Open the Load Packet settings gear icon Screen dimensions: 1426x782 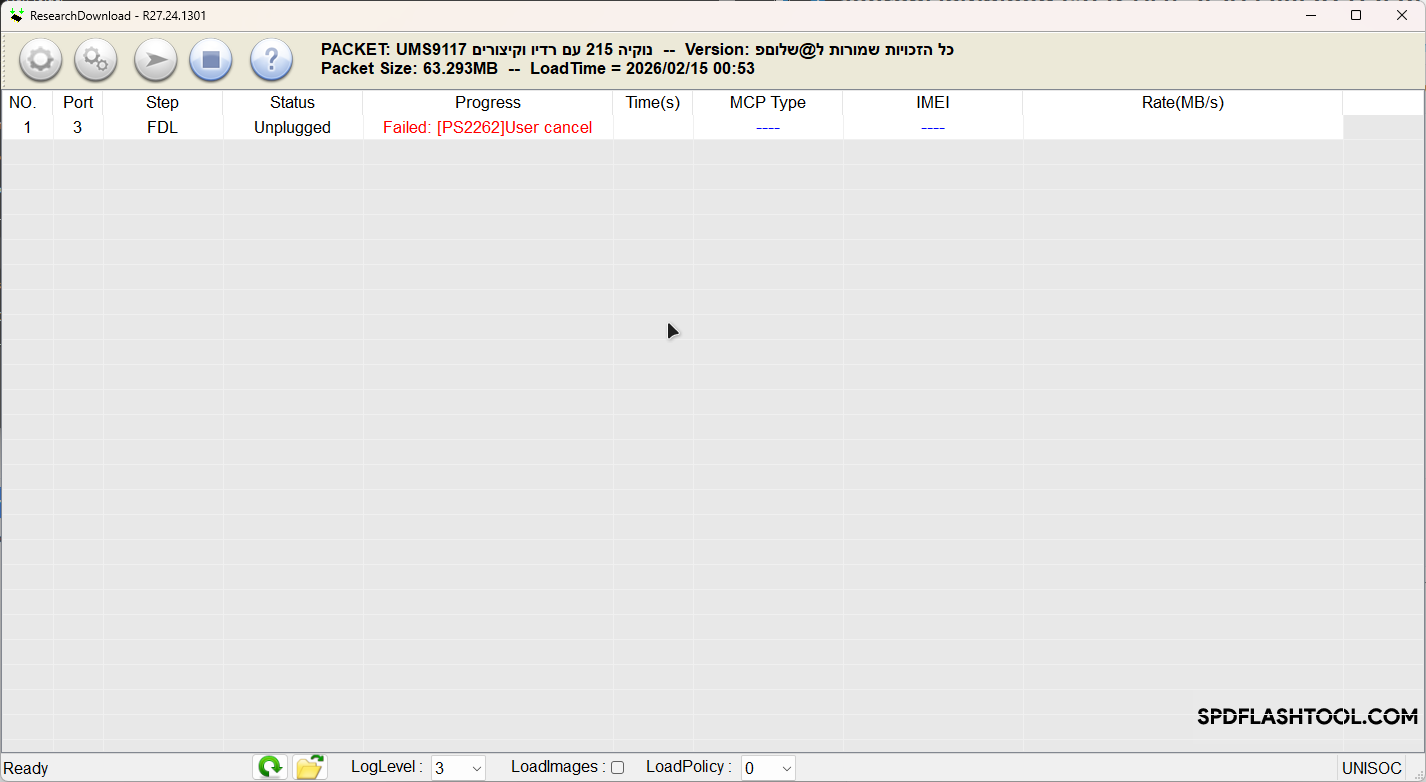point(40,60)
